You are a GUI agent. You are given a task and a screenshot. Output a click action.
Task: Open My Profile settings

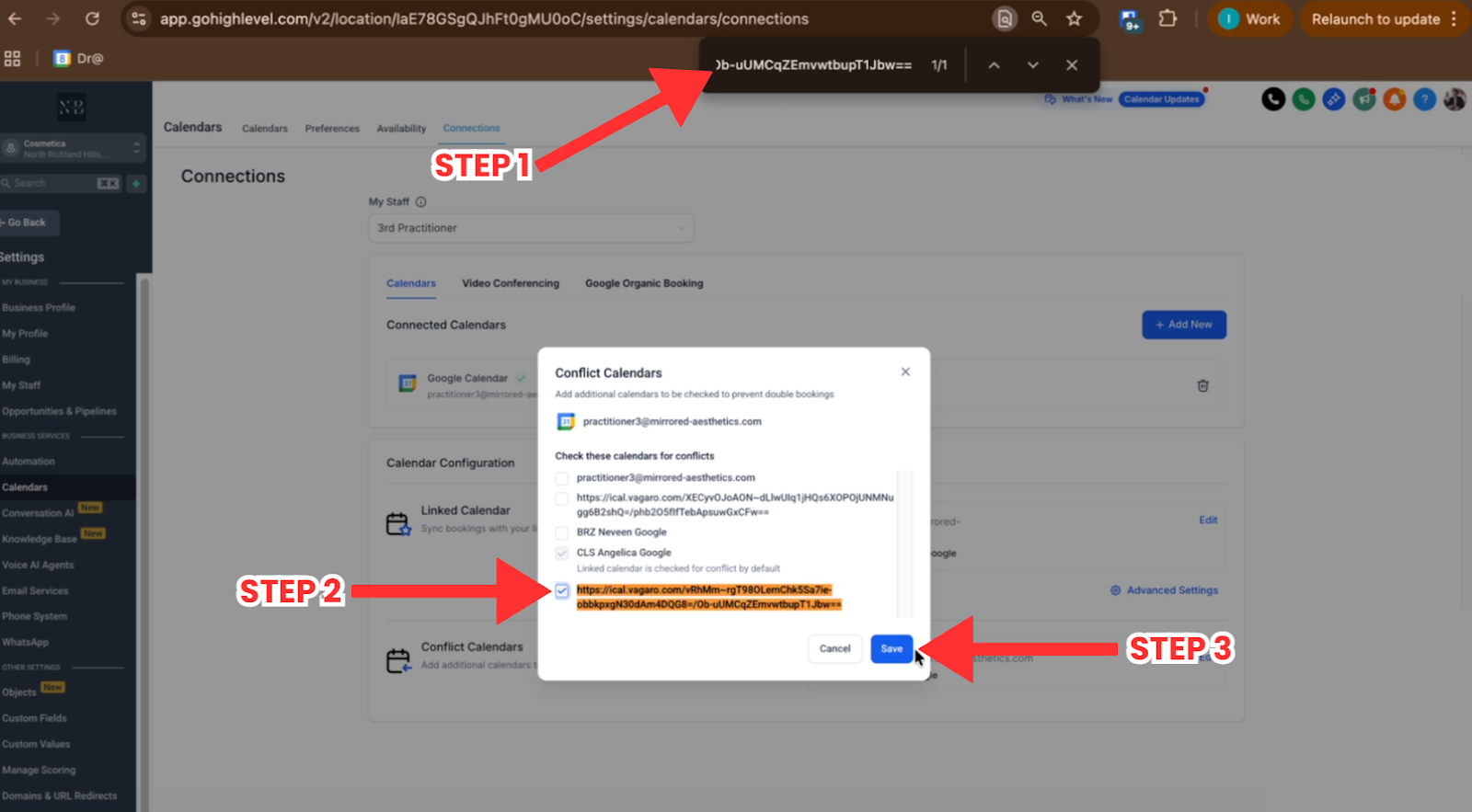tap(25, 334)
